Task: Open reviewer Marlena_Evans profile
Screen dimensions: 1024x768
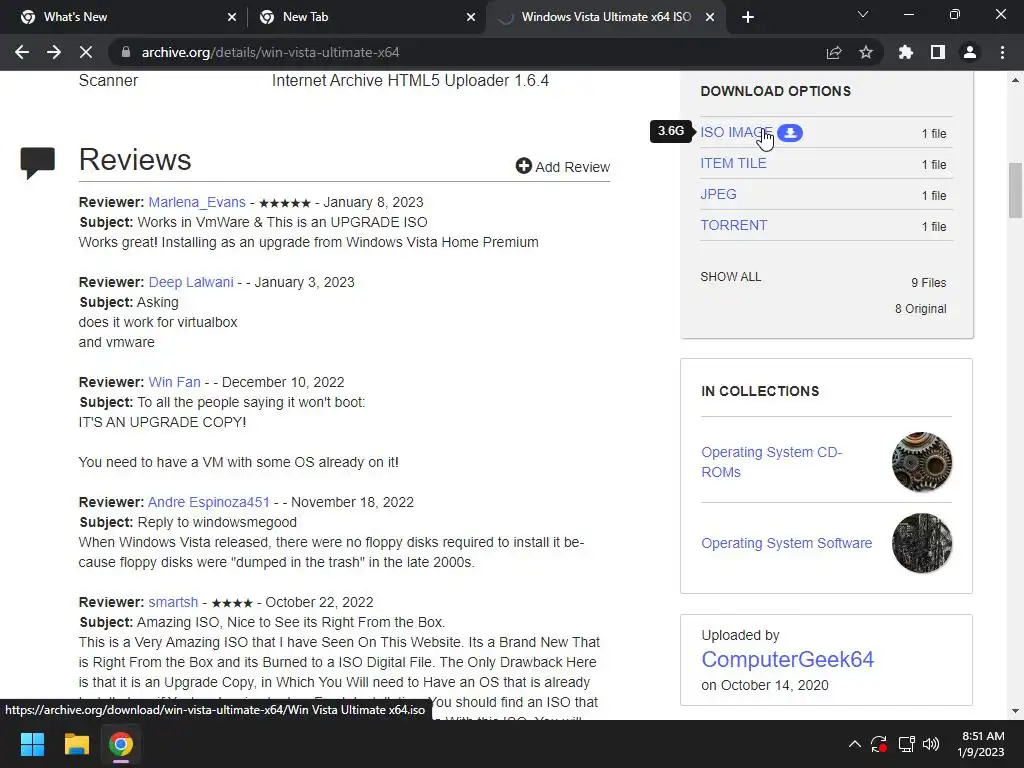Action: coord(197,202)
